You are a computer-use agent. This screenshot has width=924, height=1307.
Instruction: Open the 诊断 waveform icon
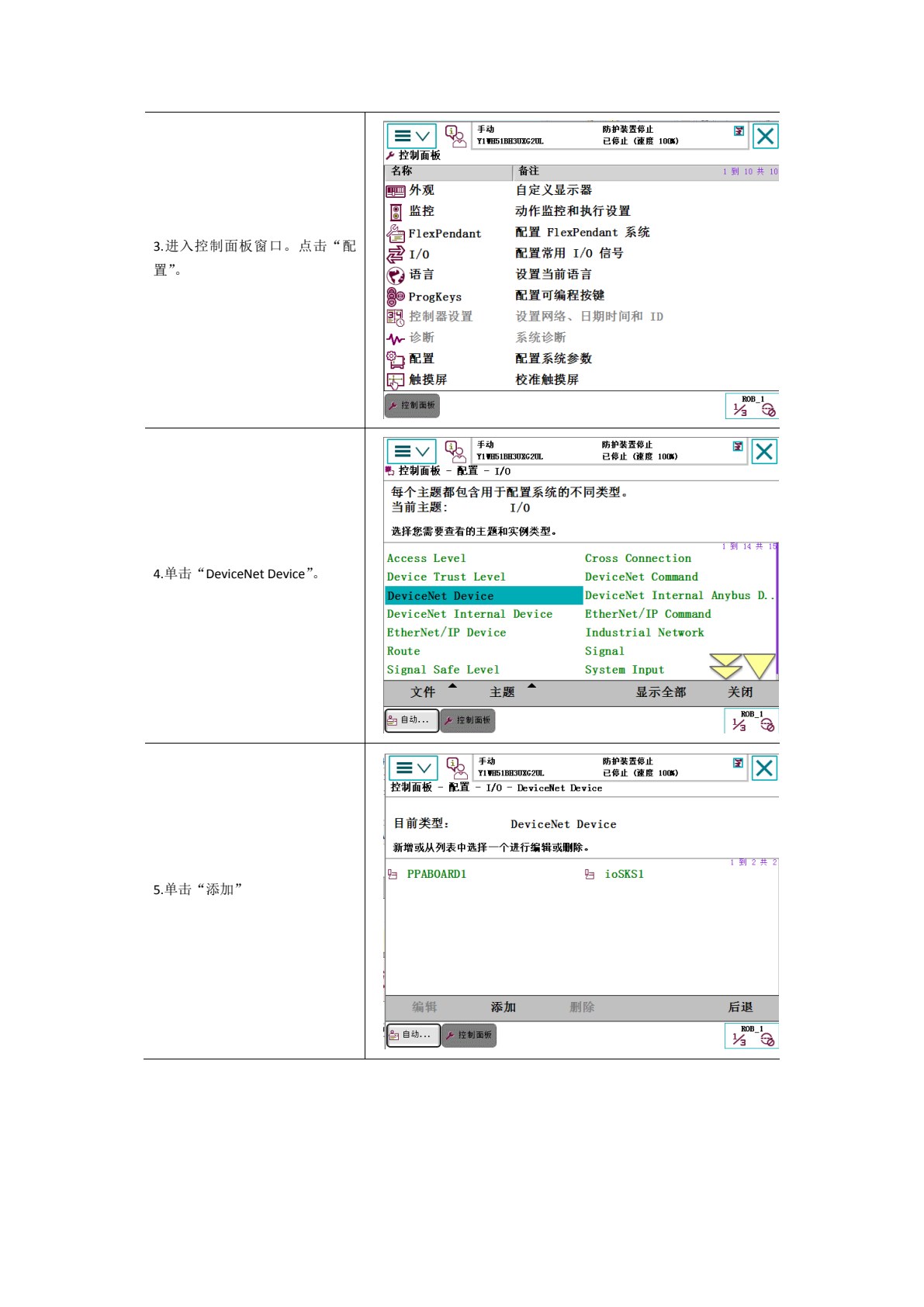pyautogui.click(x=396, y=338)
